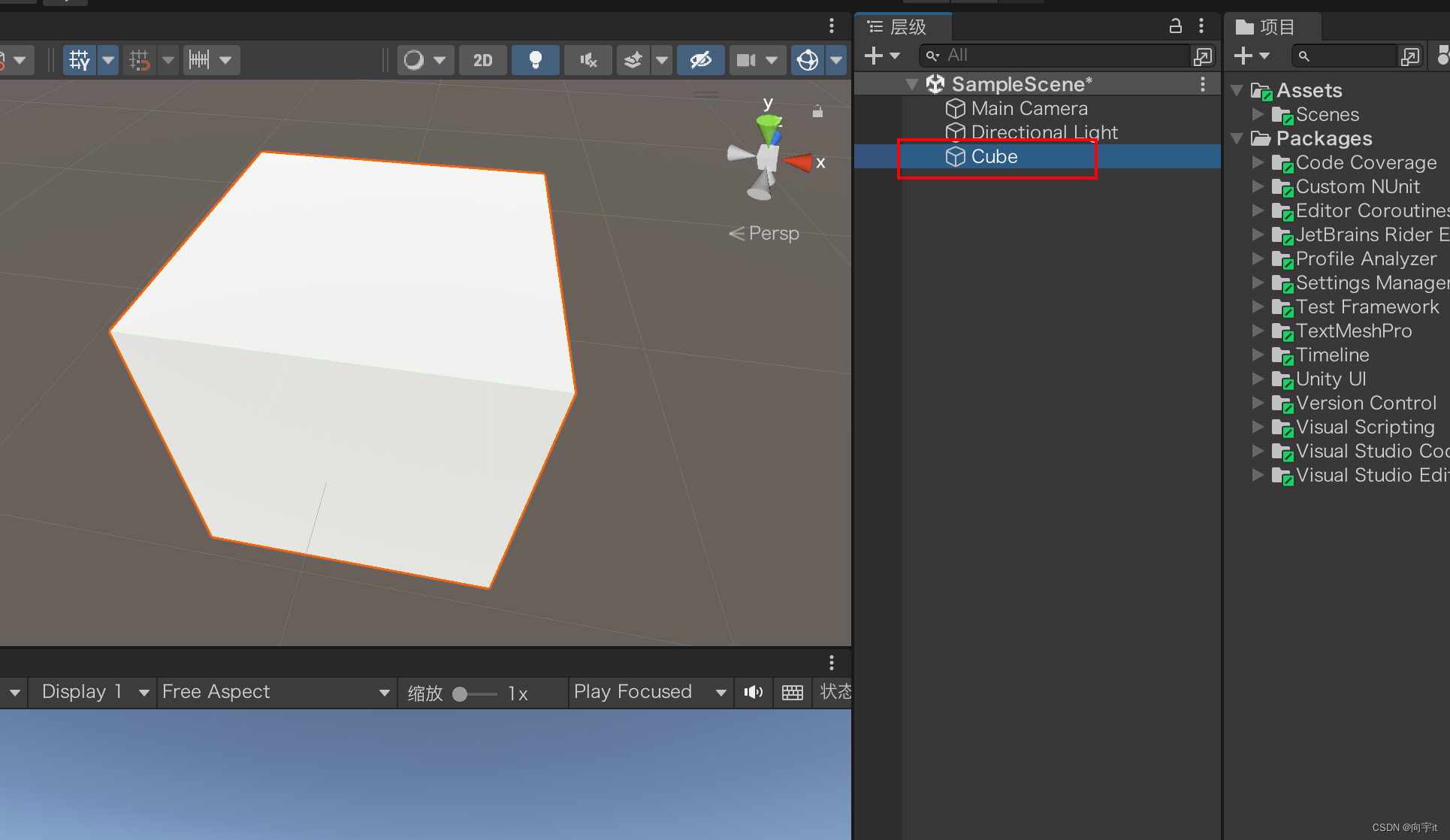This screenshot has width=1450, height=840.
Task: Toggle the scene lighting bulb icon
Action: (535, 60)
